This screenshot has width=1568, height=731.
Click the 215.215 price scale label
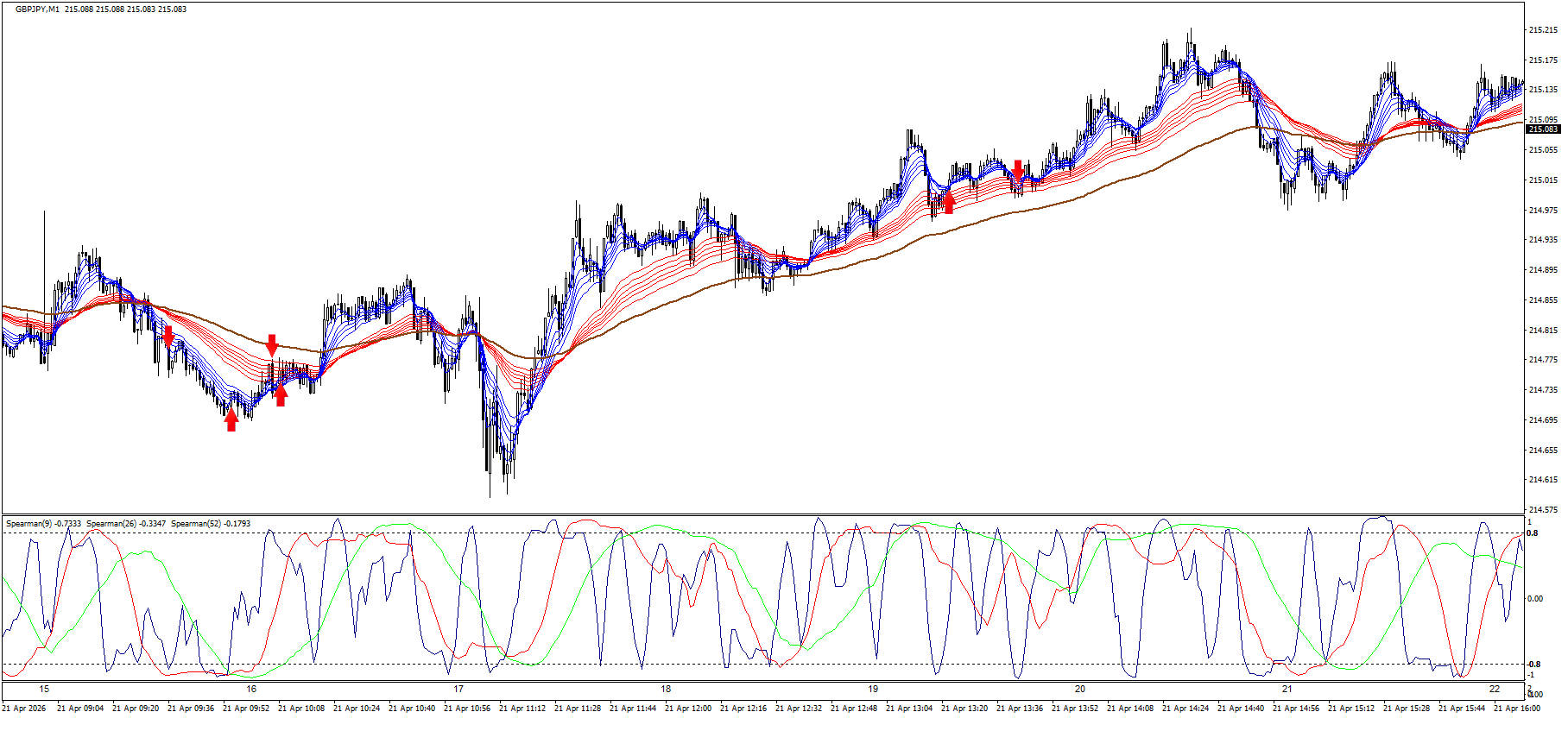[1543, 30]
